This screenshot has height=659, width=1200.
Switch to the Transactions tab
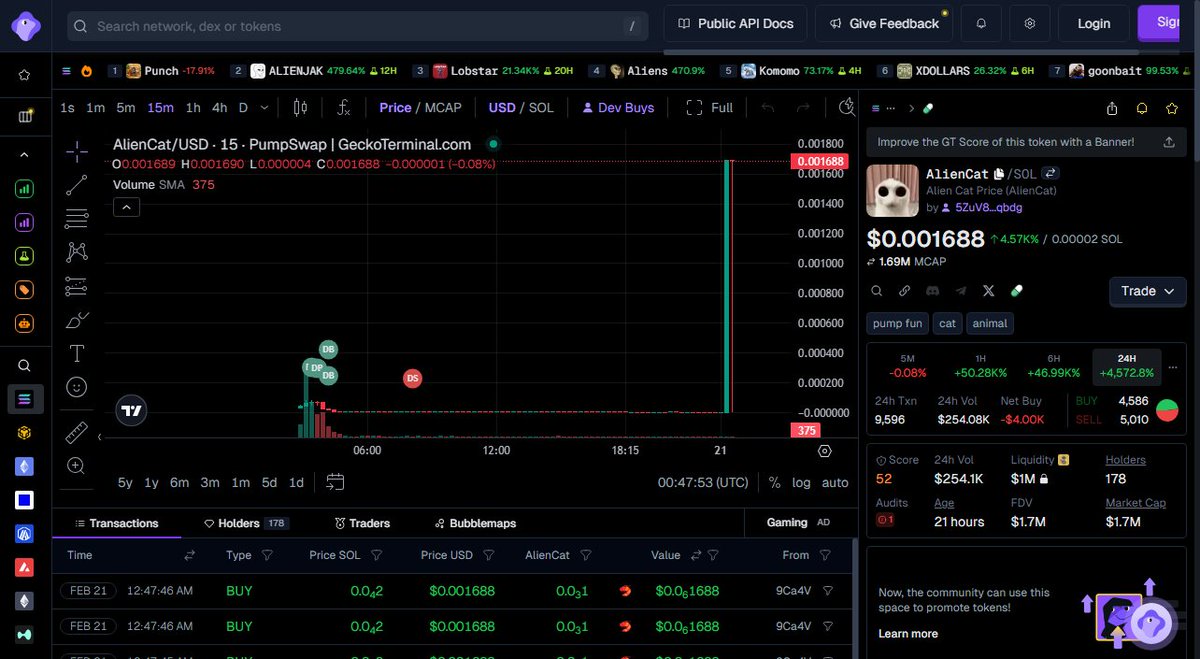(116, 523)
